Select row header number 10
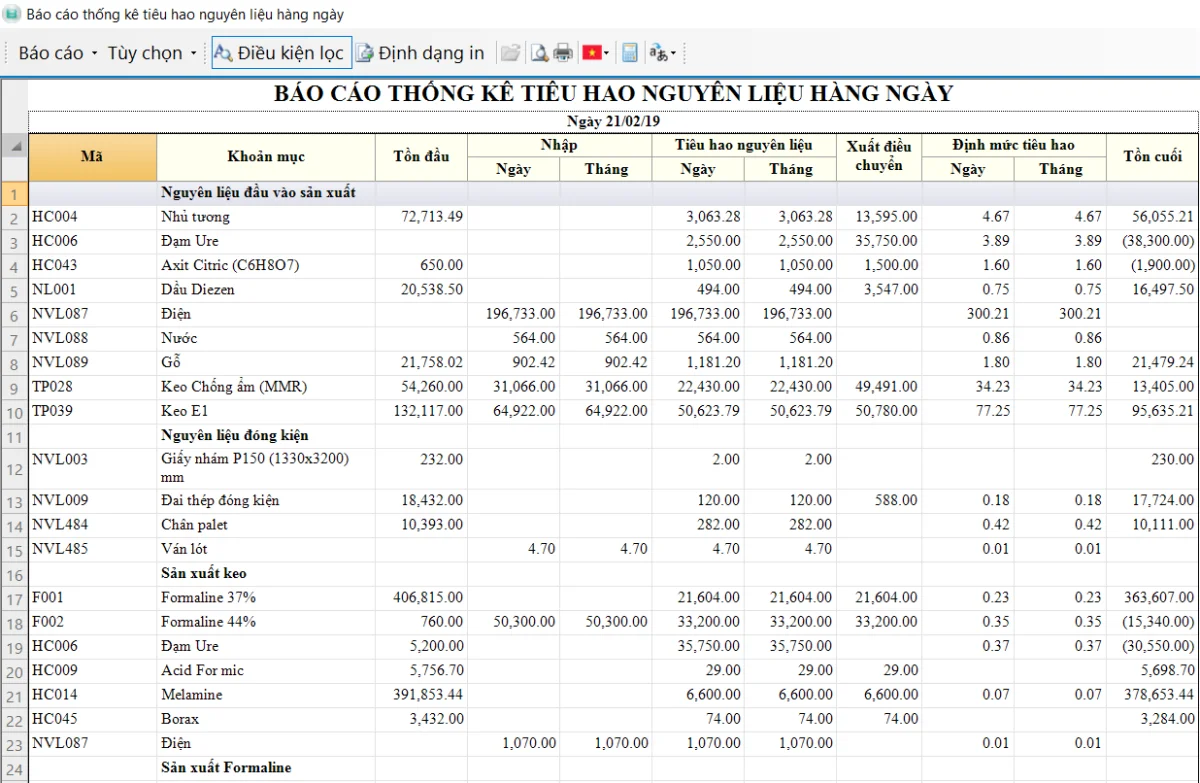The width and height of the screenshot is (1200, 783). [14, 412]
